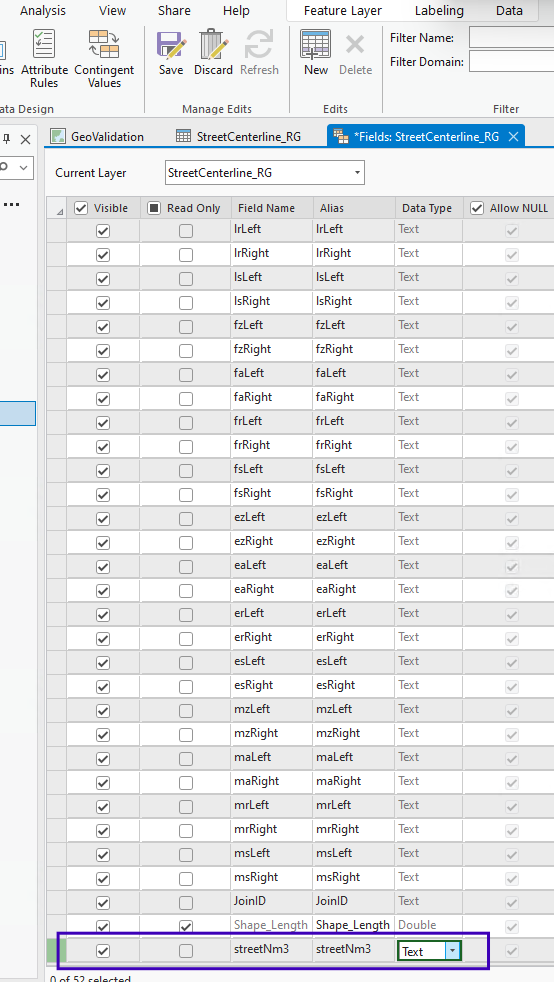The height and width of the screenshot is (982, 554).
Task: Click the Filter Name input field
Action: [x=511, y=38]
